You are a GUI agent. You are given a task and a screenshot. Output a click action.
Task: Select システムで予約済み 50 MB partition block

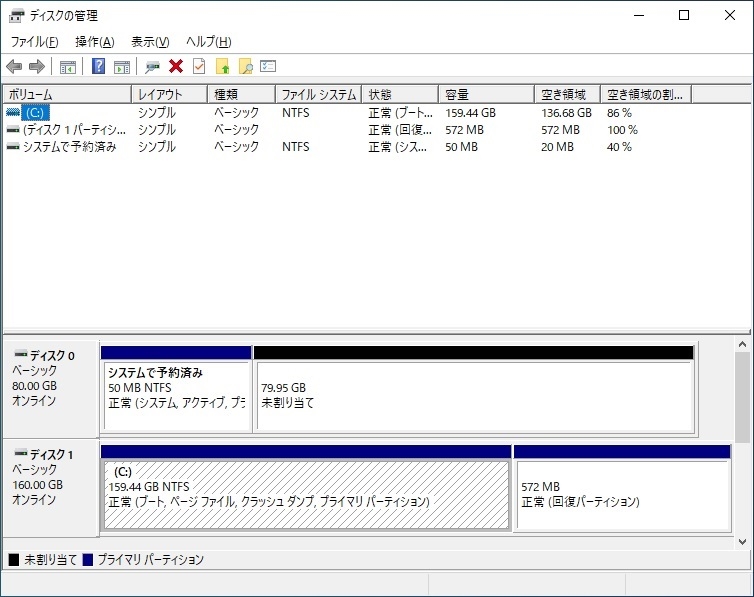[x=176, y=389]
